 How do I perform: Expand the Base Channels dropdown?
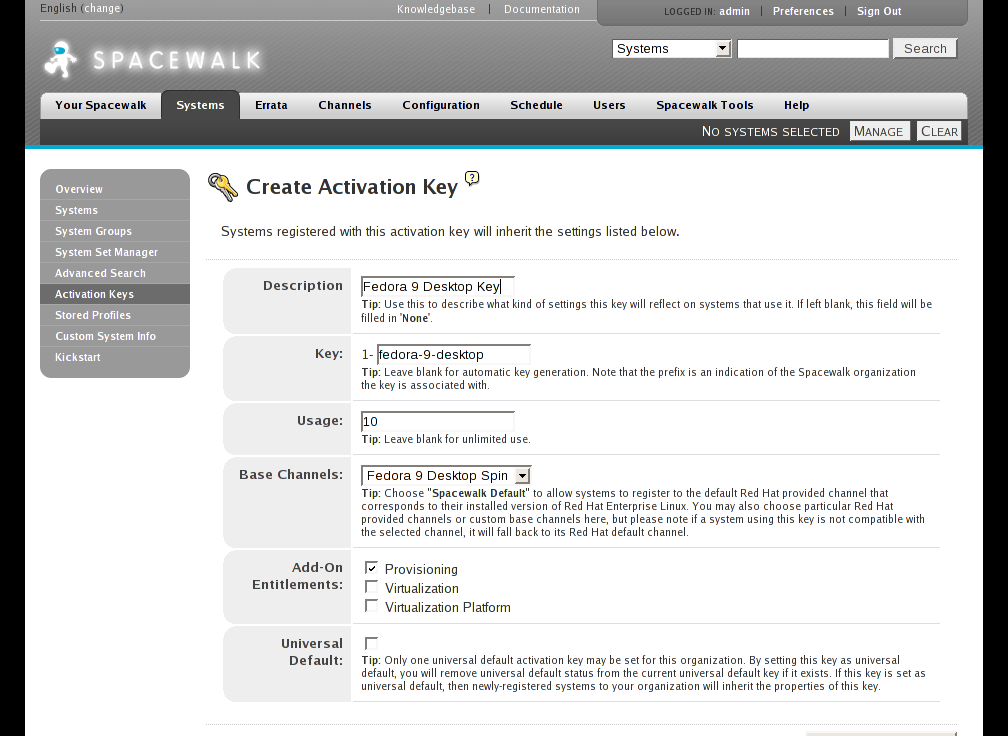(x=446, y=476)
